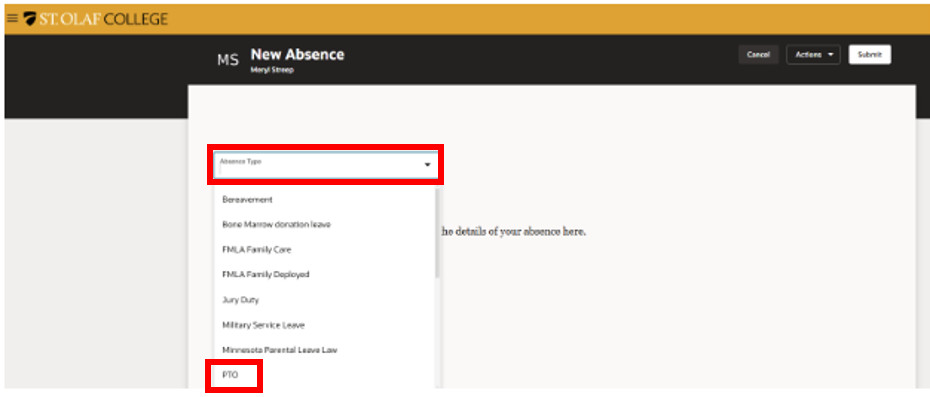This screenshot has width=930, height=397.
Task: Cancel the new absence request
Action: pos(758,55)
